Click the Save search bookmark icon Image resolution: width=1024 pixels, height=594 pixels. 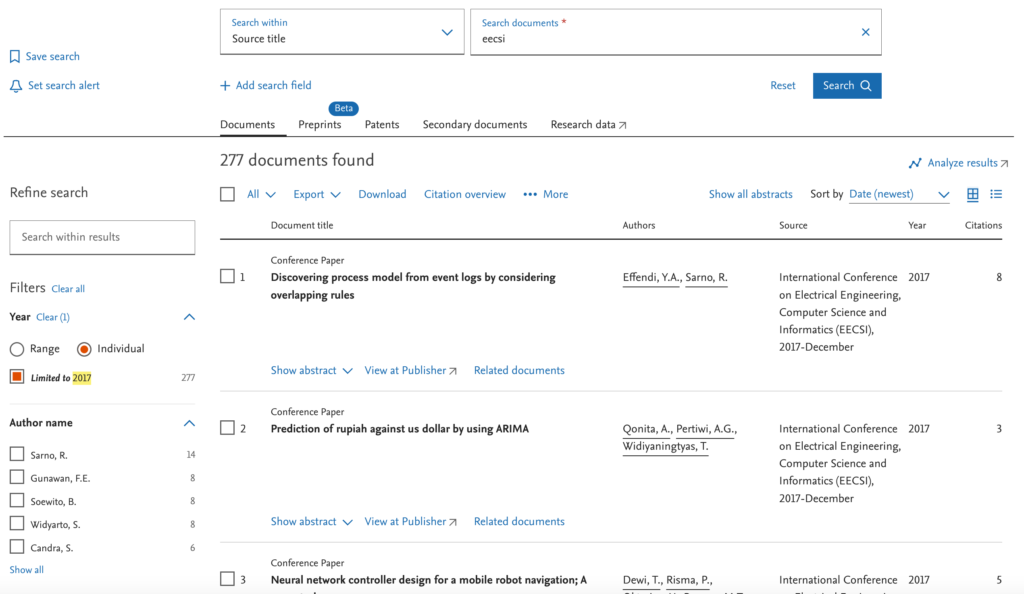(x=15, y=57)
